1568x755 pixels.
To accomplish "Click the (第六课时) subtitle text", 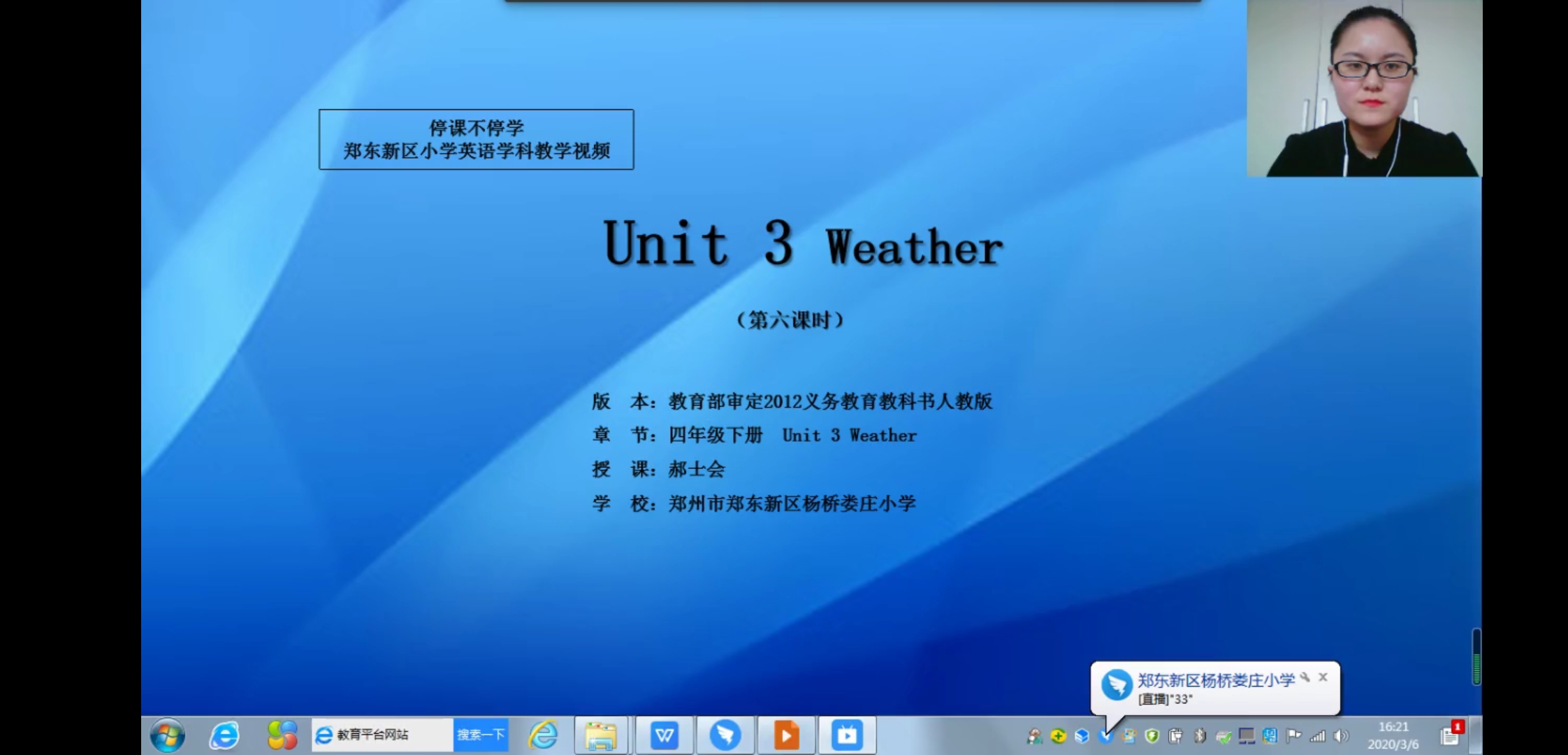I will tap(790, 320).
